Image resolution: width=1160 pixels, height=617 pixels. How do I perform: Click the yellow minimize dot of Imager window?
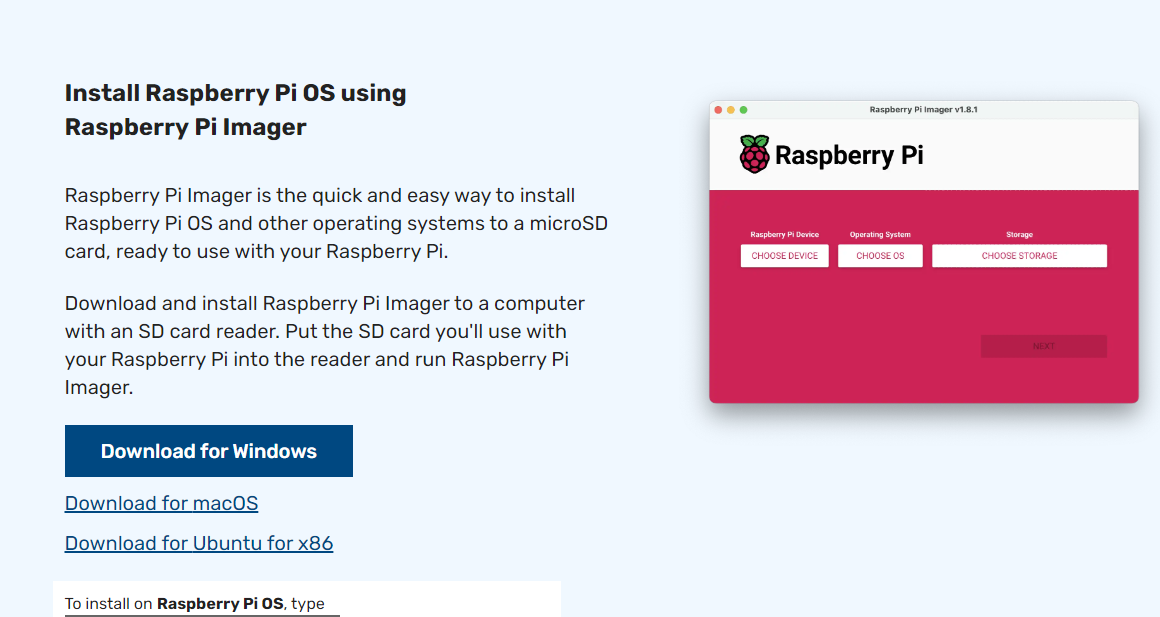point(731,109)
